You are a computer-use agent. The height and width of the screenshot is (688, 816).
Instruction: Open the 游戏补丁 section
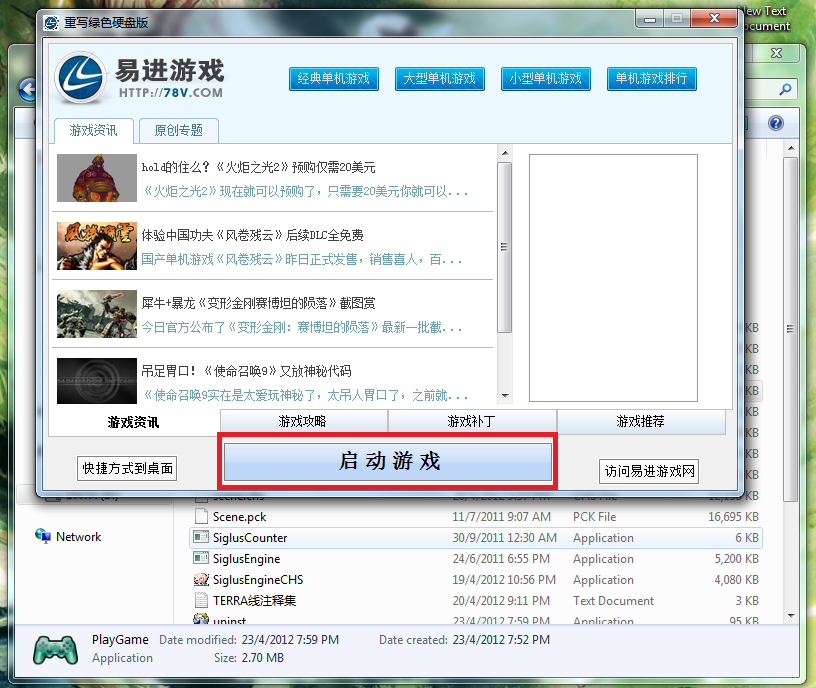[x=471, y=421]
